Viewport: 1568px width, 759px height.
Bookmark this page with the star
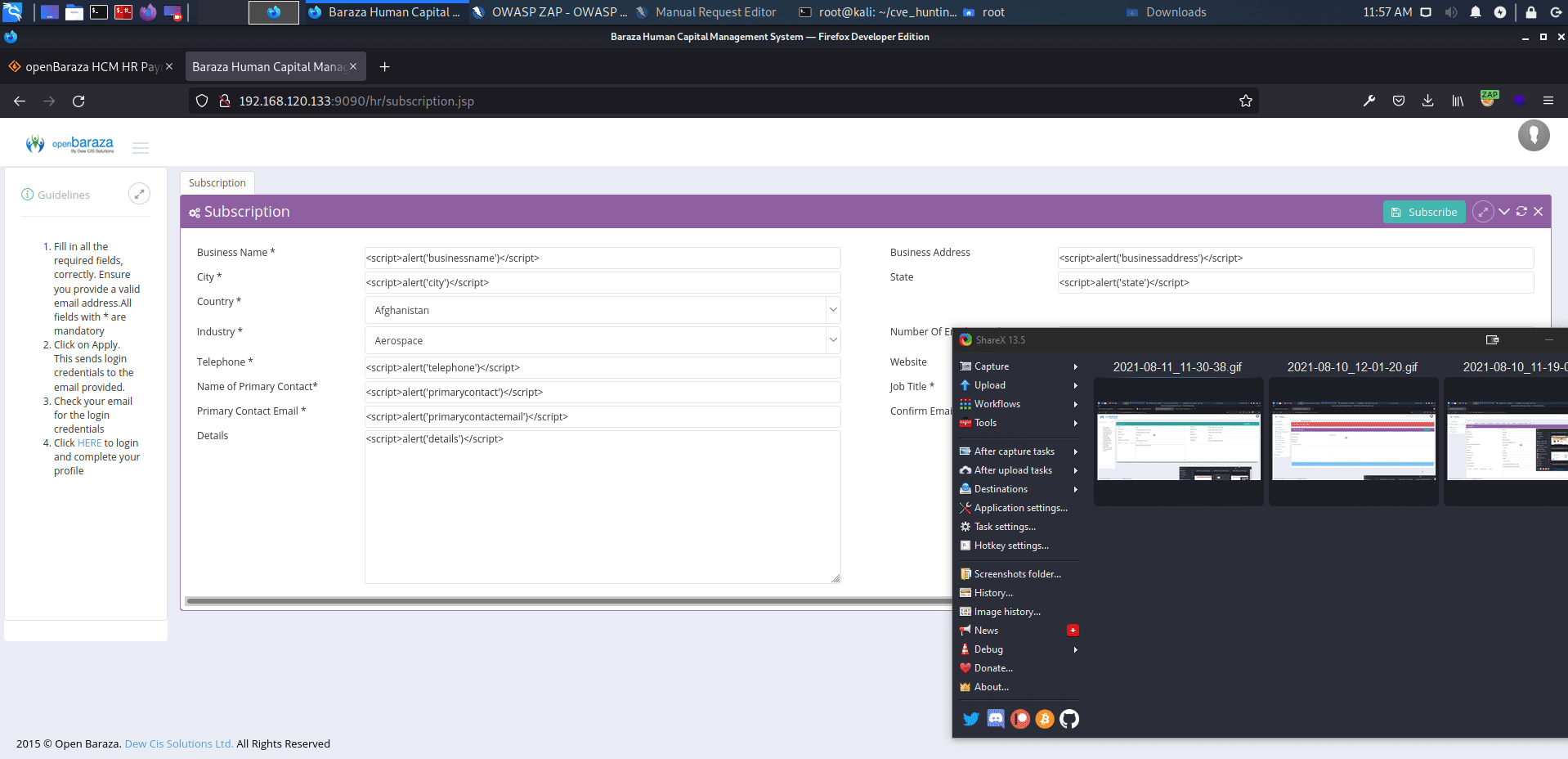click(x=1246, y=101)
